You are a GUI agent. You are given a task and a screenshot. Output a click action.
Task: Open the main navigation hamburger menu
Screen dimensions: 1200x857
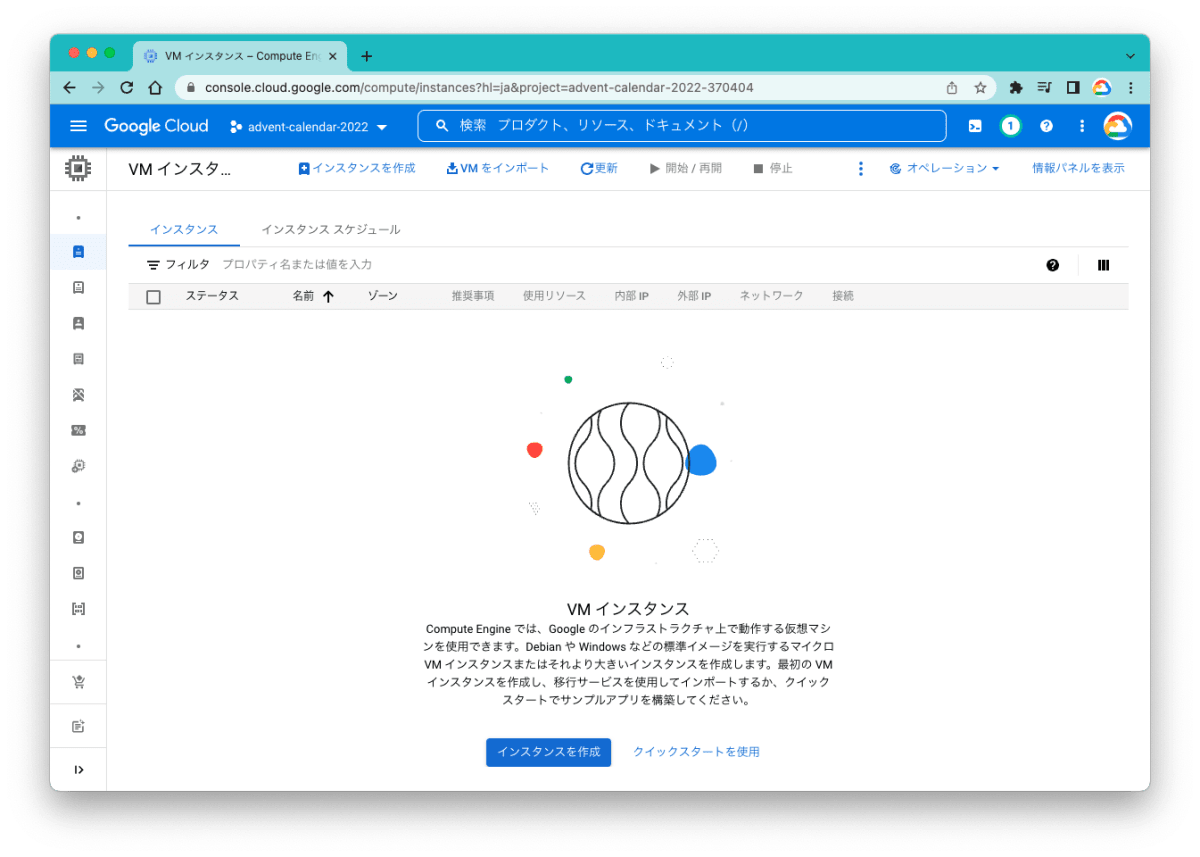79,126
